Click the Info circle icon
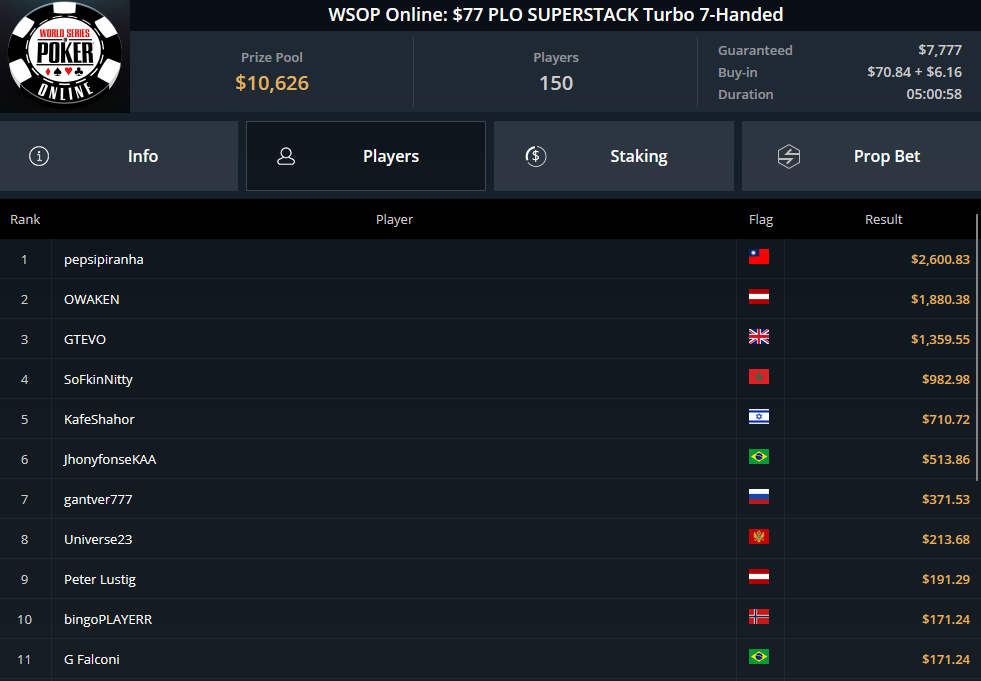The width and height of the screenshot is (981, 681). point(39,156)
